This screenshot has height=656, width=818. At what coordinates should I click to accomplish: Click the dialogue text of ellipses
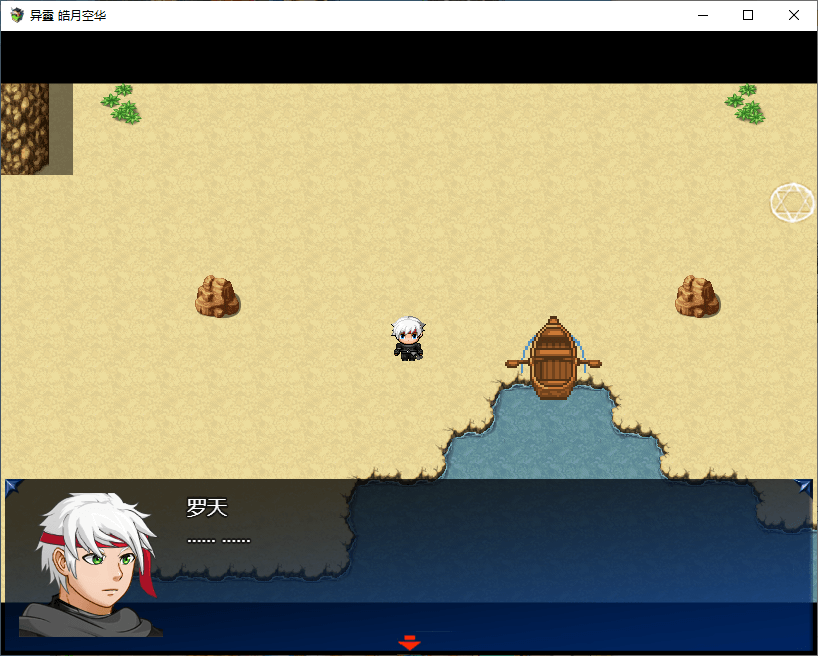coord(218,541)
